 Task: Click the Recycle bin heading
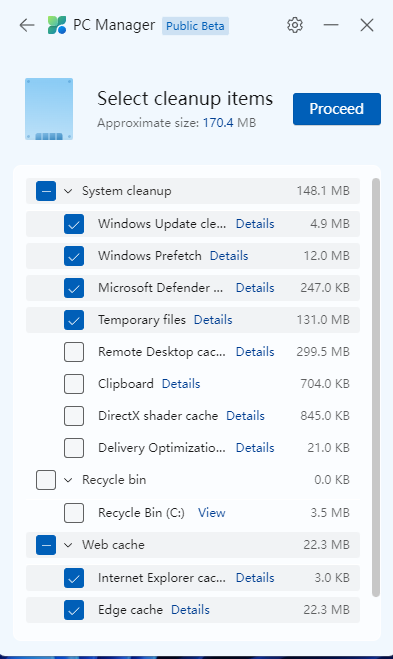114,480
